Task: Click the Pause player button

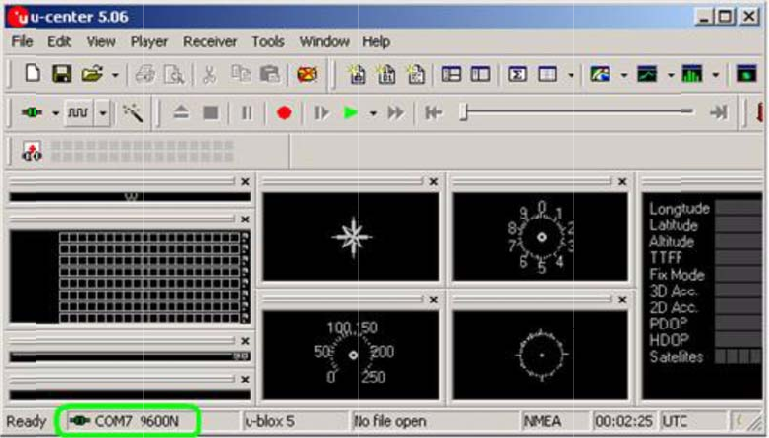Action: coord(246,113)
